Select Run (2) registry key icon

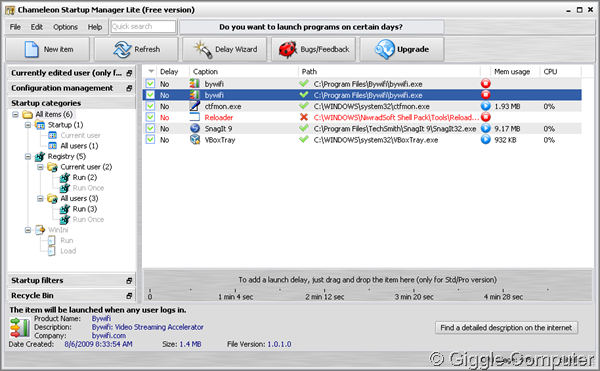(x=65, y=177)
